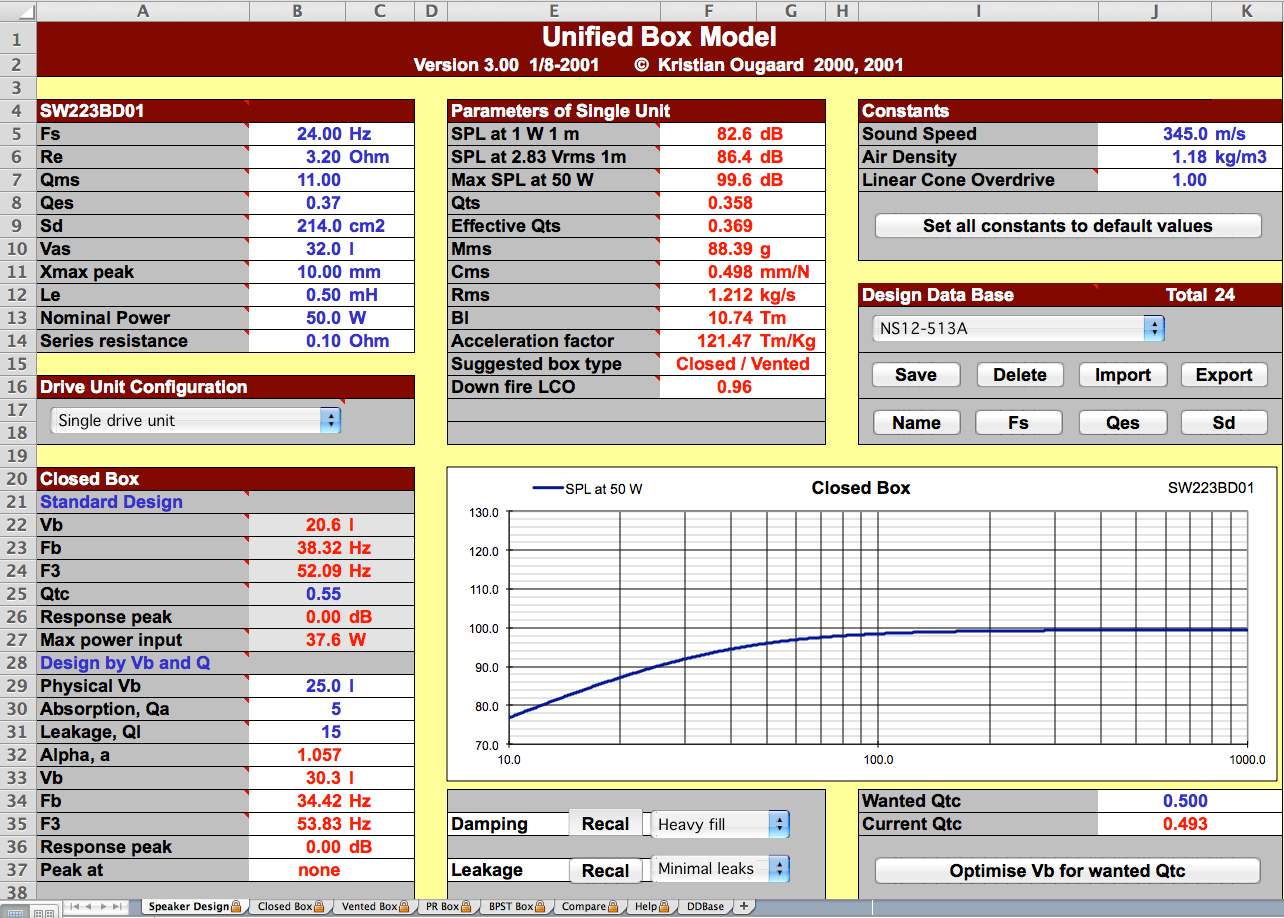Open the Drive Unit Configuration dropdown
The image size is (1284, 918).
tap(196, 420)
